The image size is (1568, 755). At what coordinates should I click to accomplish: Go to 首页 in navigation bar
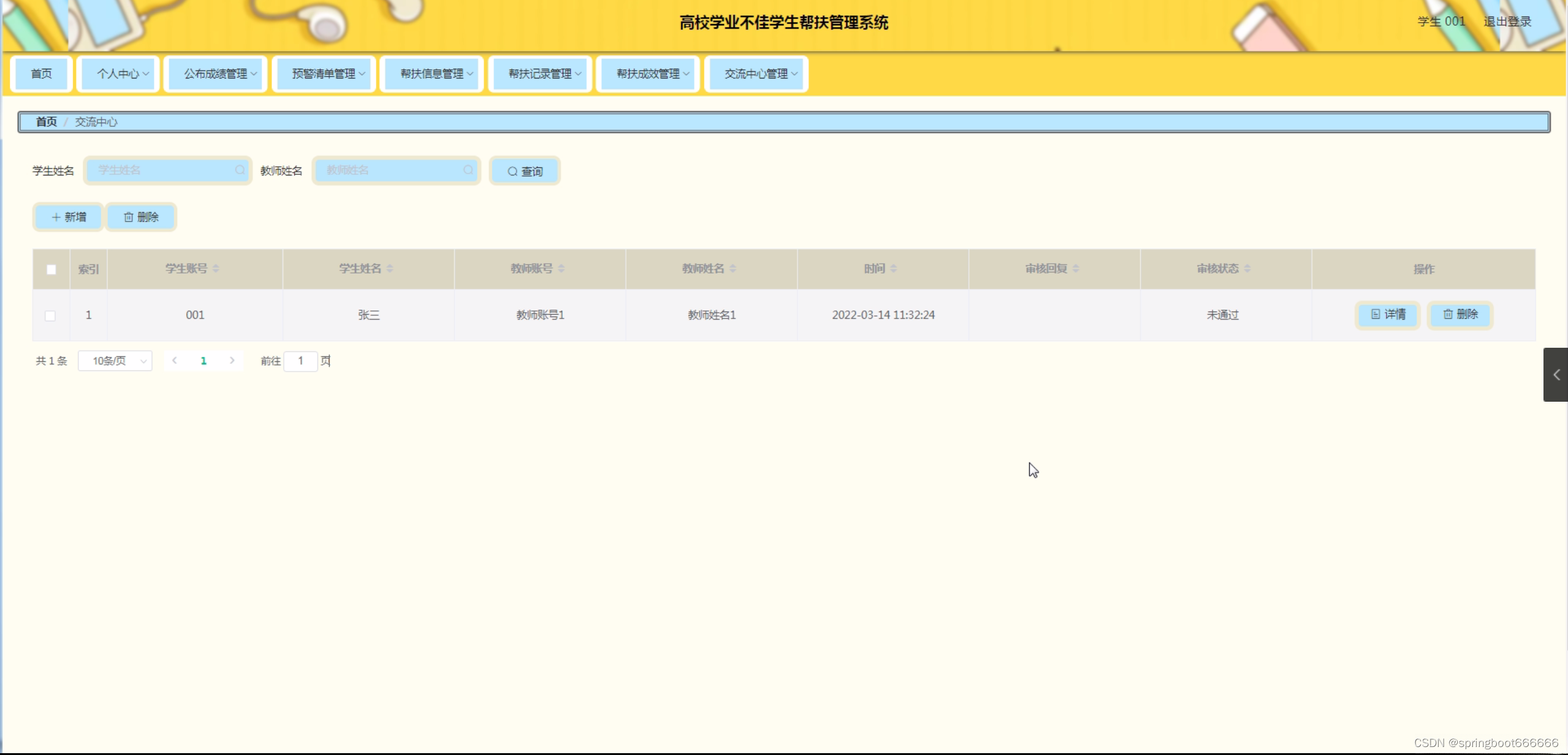click(x=42, y=74)
